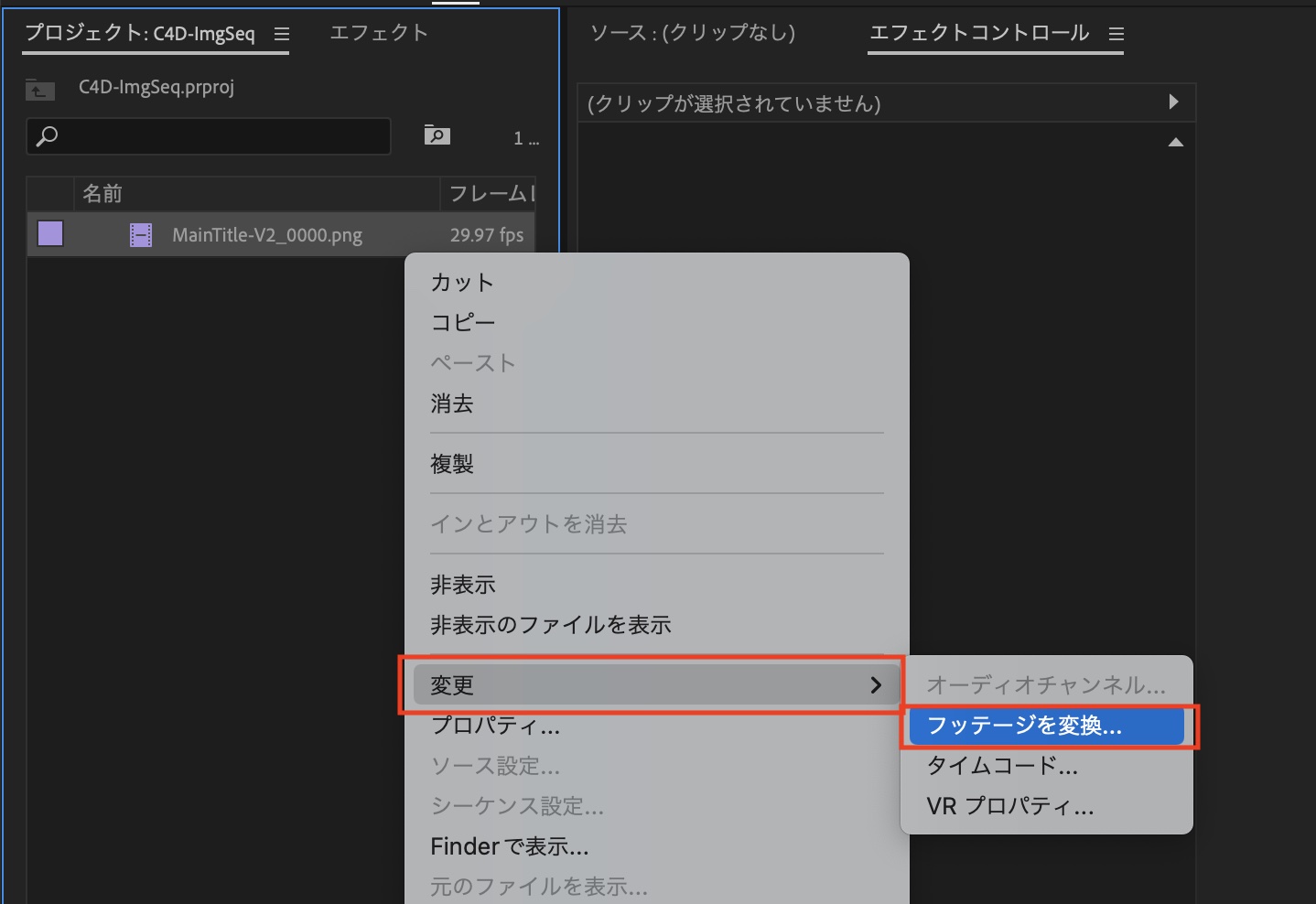Choose フッテージを変換... from the submenu
Viewport: 1316px width, 904px height.
(x=1024, y=726)
